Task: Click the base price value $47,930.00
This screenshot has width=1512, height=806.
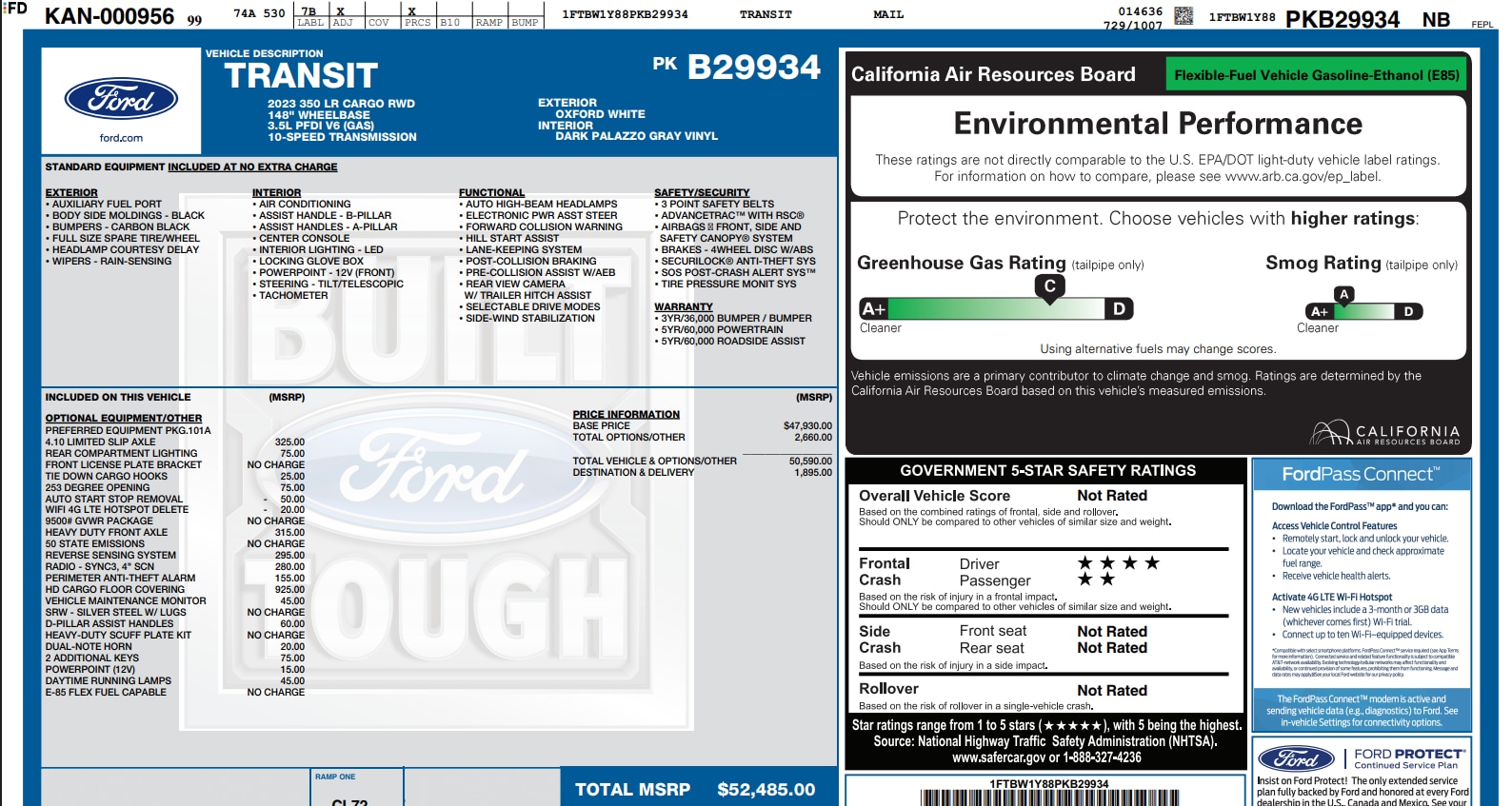Action: click(x=807, y=426)
